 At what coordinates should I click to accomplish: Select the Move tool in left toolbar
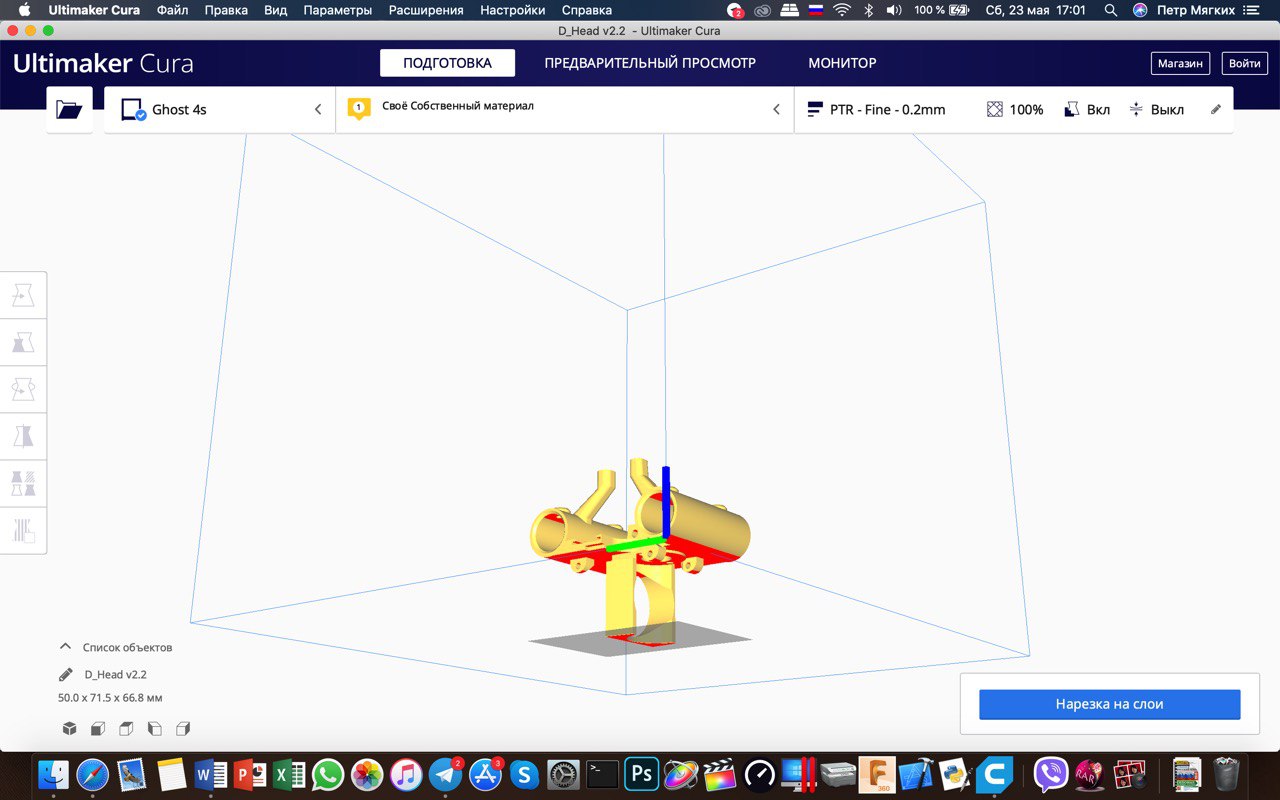click(23, 296)
